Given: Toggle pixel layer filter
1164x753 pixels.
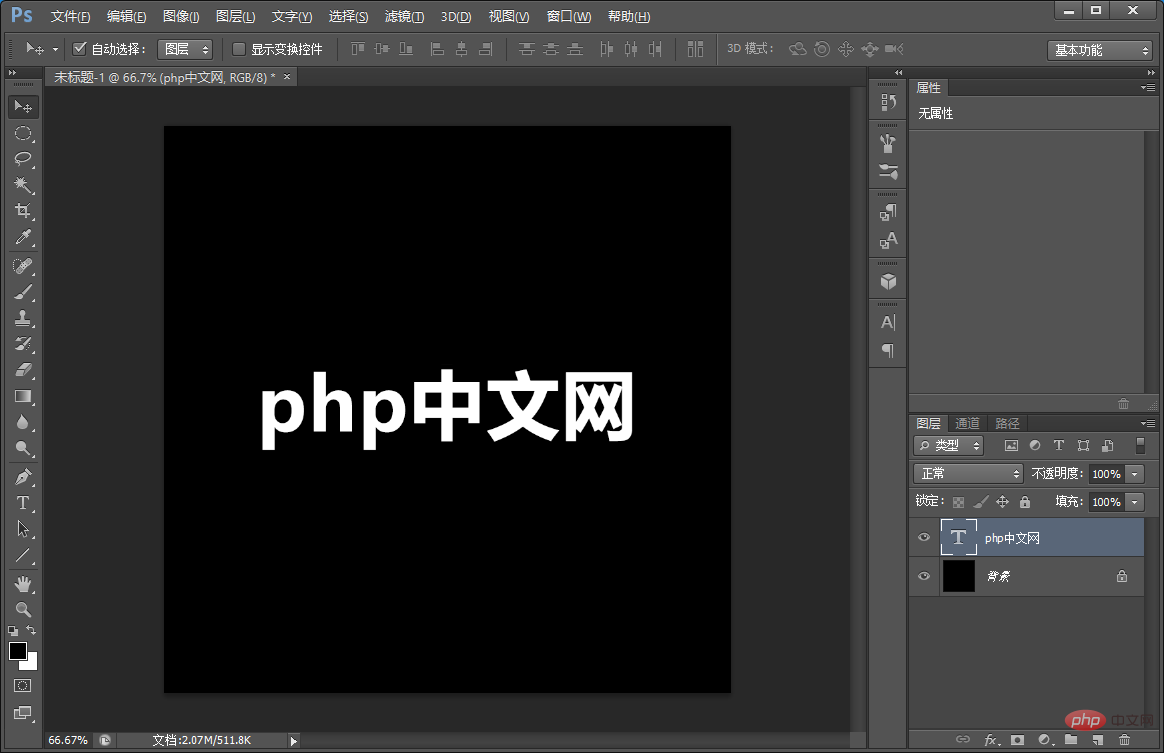Looking at the screenshot, I should point(1011,446).
